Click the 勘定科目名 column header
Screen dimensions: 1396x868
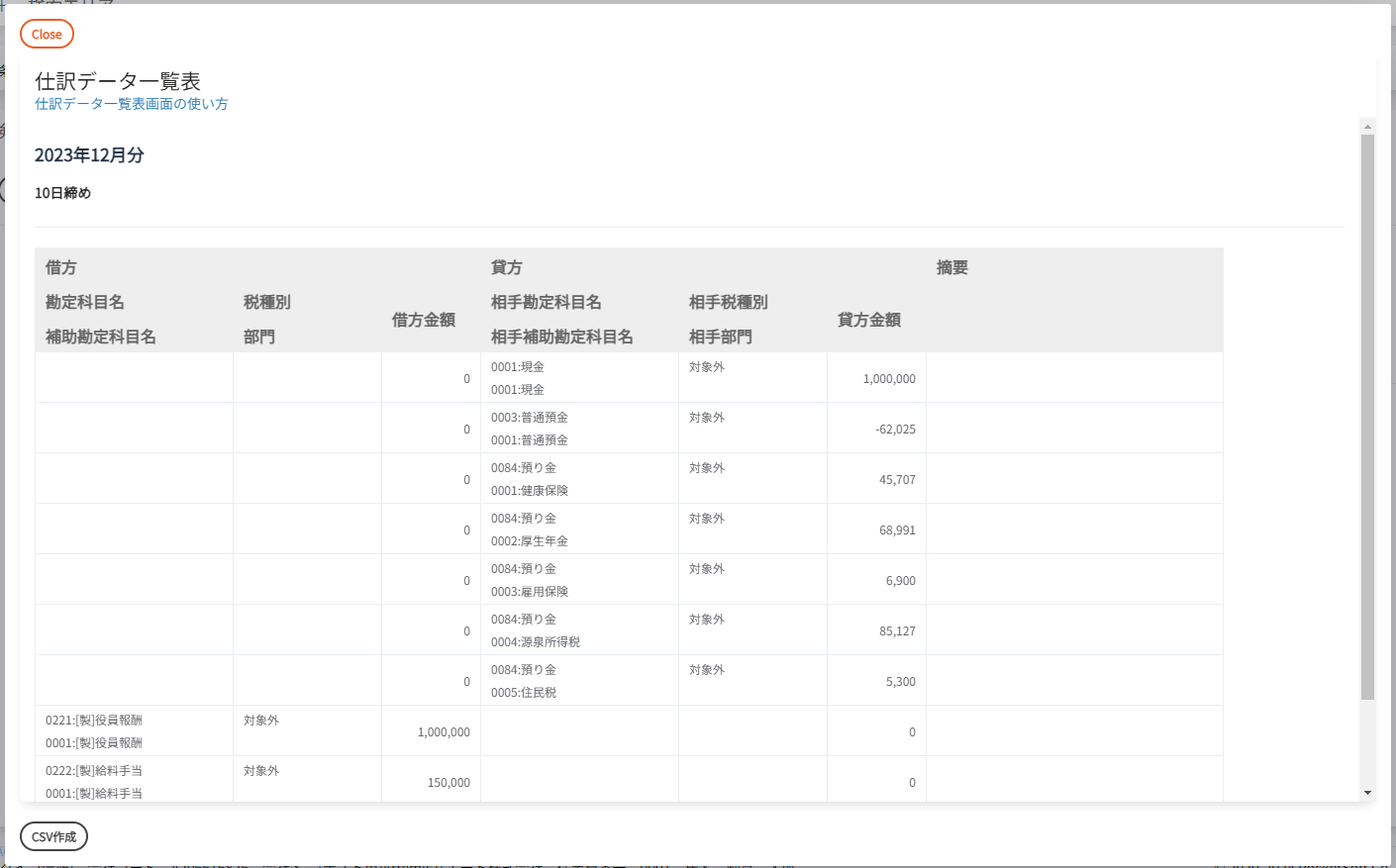tap(85, 303)
